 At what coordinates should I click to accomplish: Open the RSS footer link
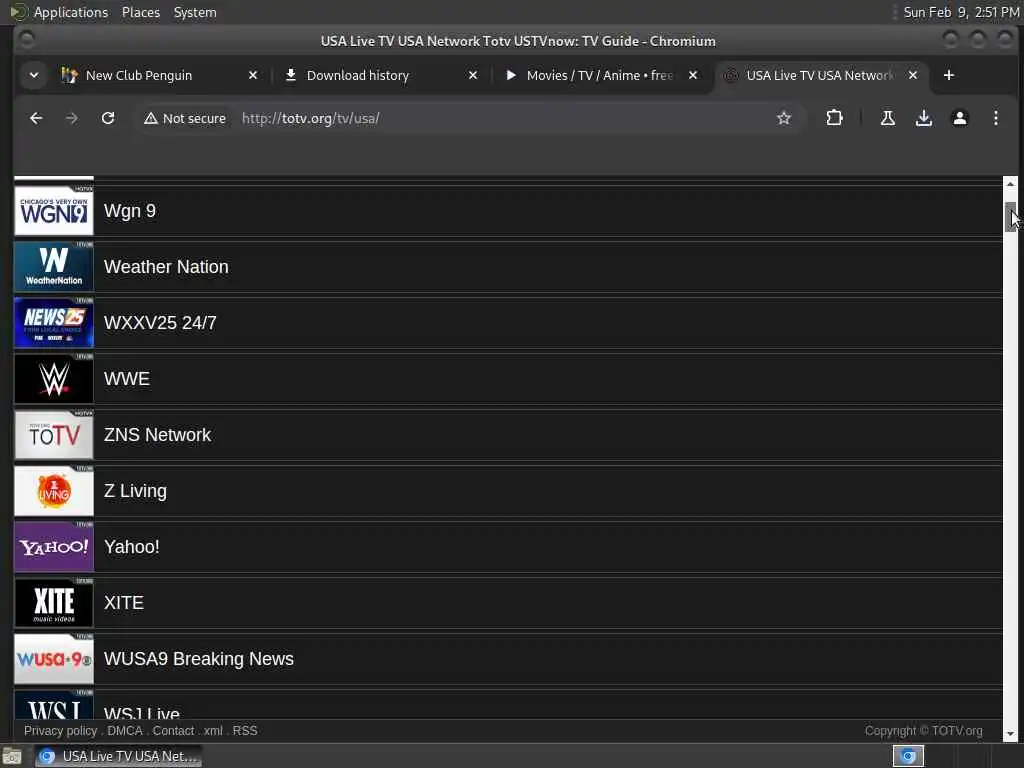(x=245, y=731)
